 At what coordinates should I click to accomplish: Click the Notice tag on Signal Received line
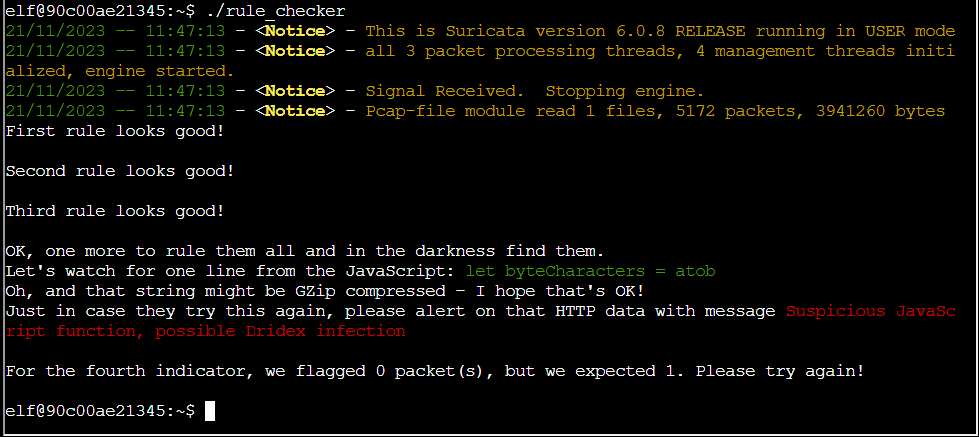[295, 91]
